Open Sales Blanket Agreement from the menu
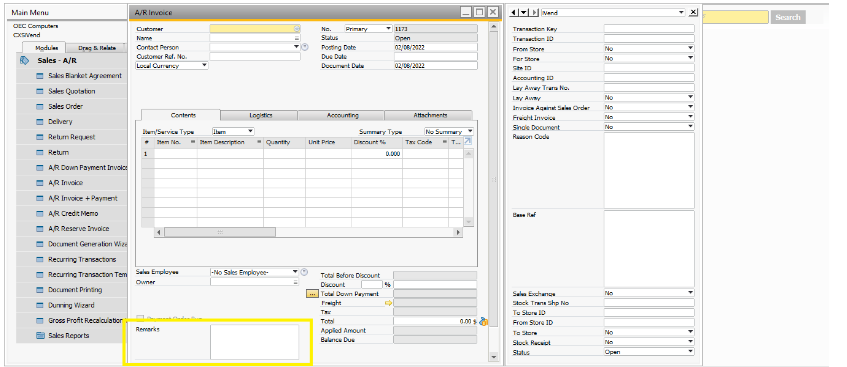This screenshot has width=847, height=367. [x=86, y=76]
